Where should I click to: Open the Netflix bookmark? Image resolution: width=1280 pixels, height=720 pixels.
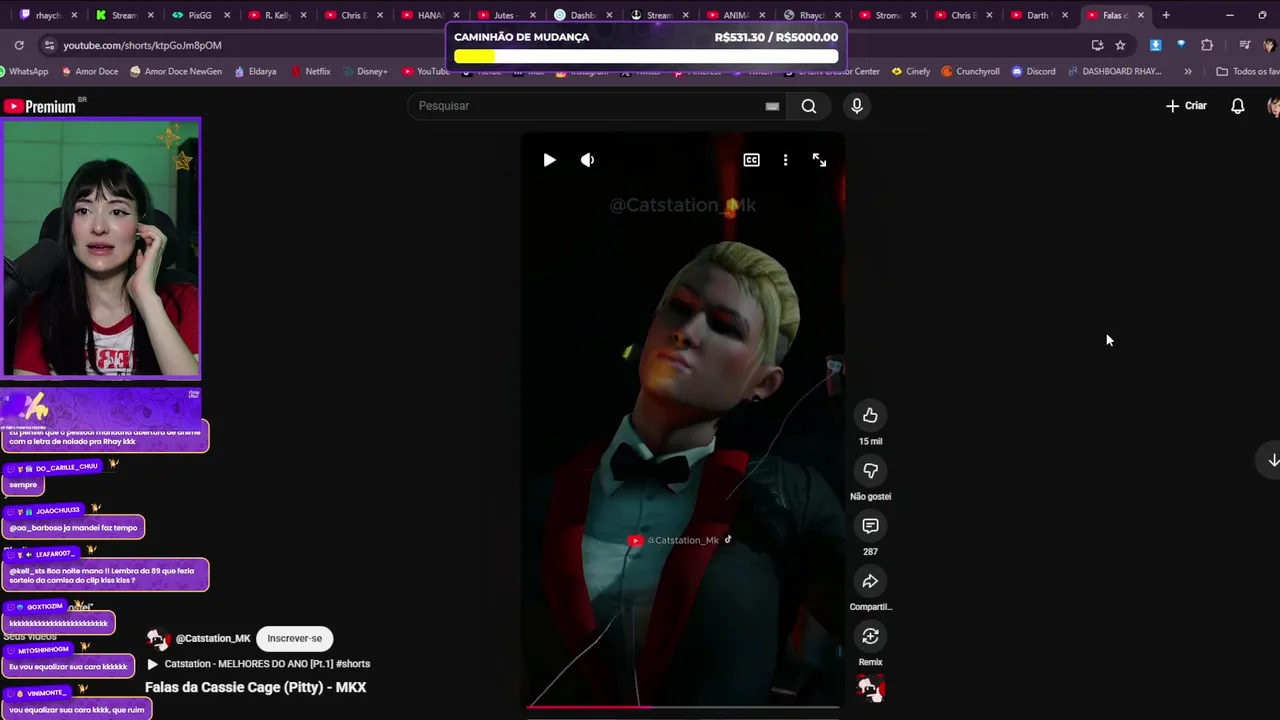coord(311,71)
